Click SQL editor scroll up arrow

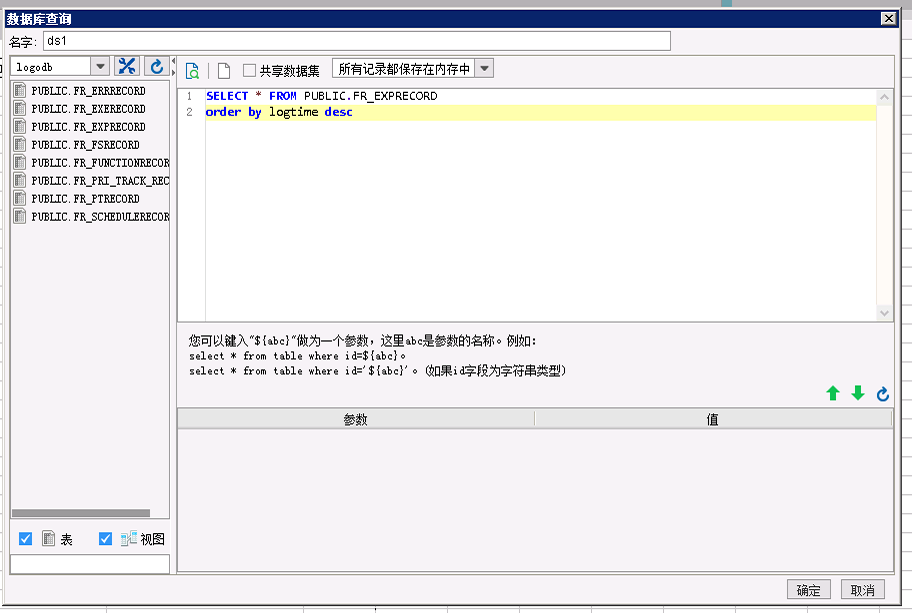click(884, 97)
